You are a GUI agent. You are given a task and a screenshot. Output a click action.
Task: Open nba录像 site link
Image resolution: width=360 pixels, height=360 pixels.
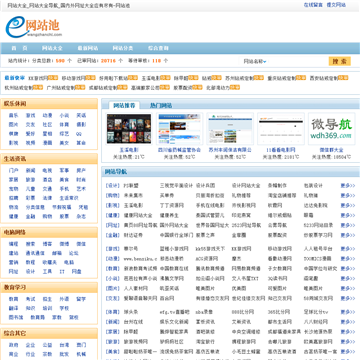(x=204, y=312)
